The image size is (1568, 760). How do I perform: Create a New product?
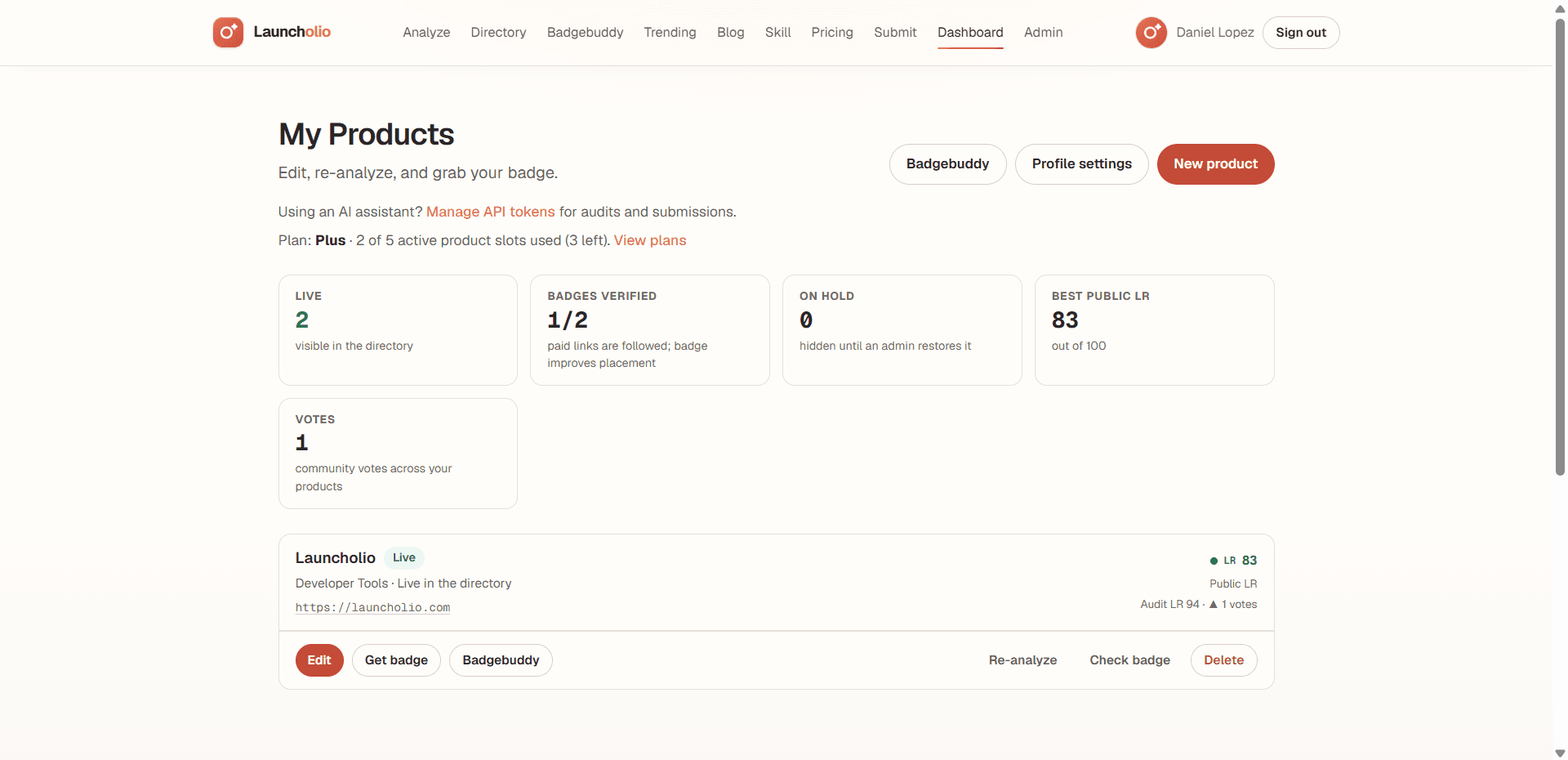tap(1215, 164)
